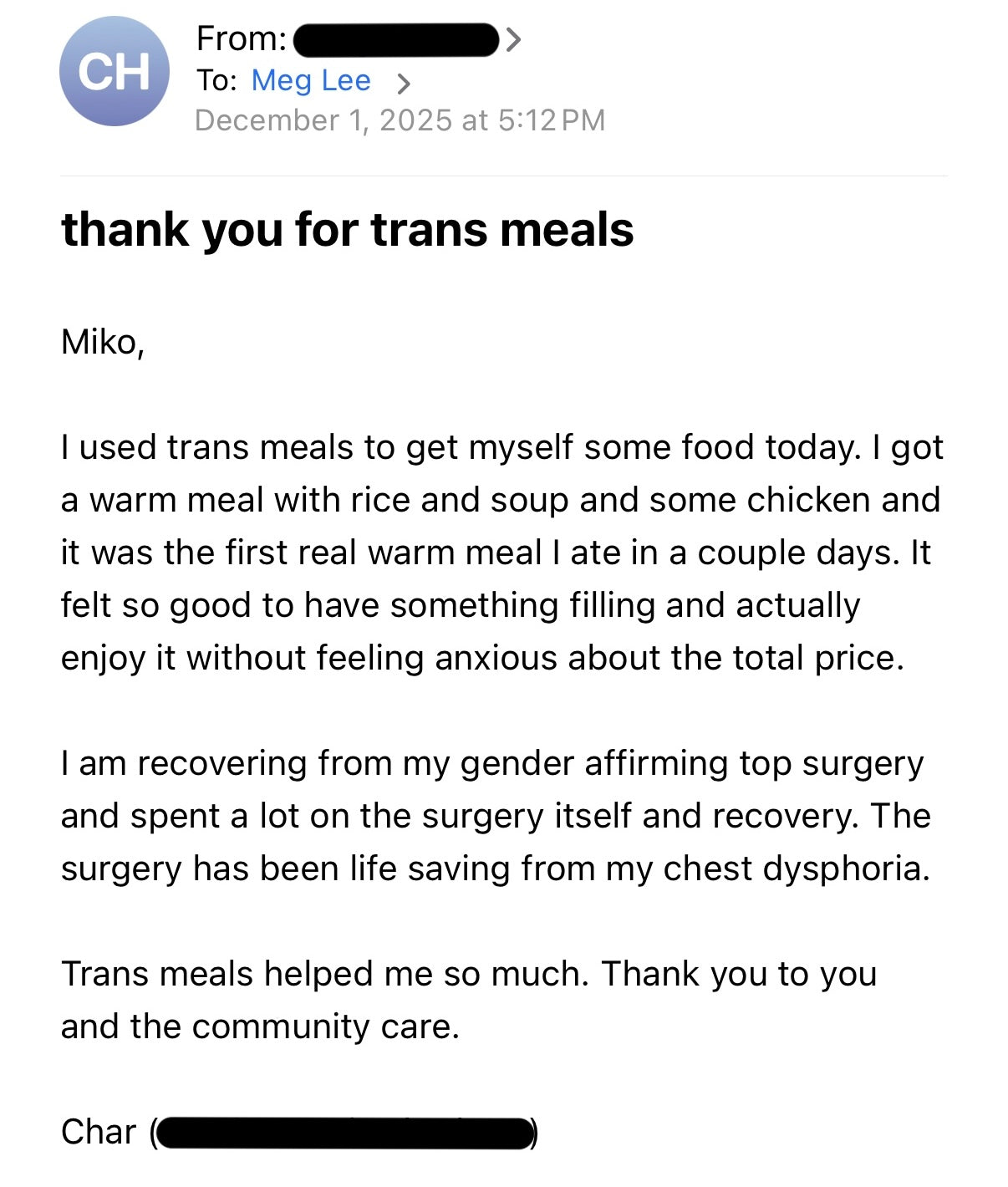Click the December 1, 2025 date

[x=325, y=120]
